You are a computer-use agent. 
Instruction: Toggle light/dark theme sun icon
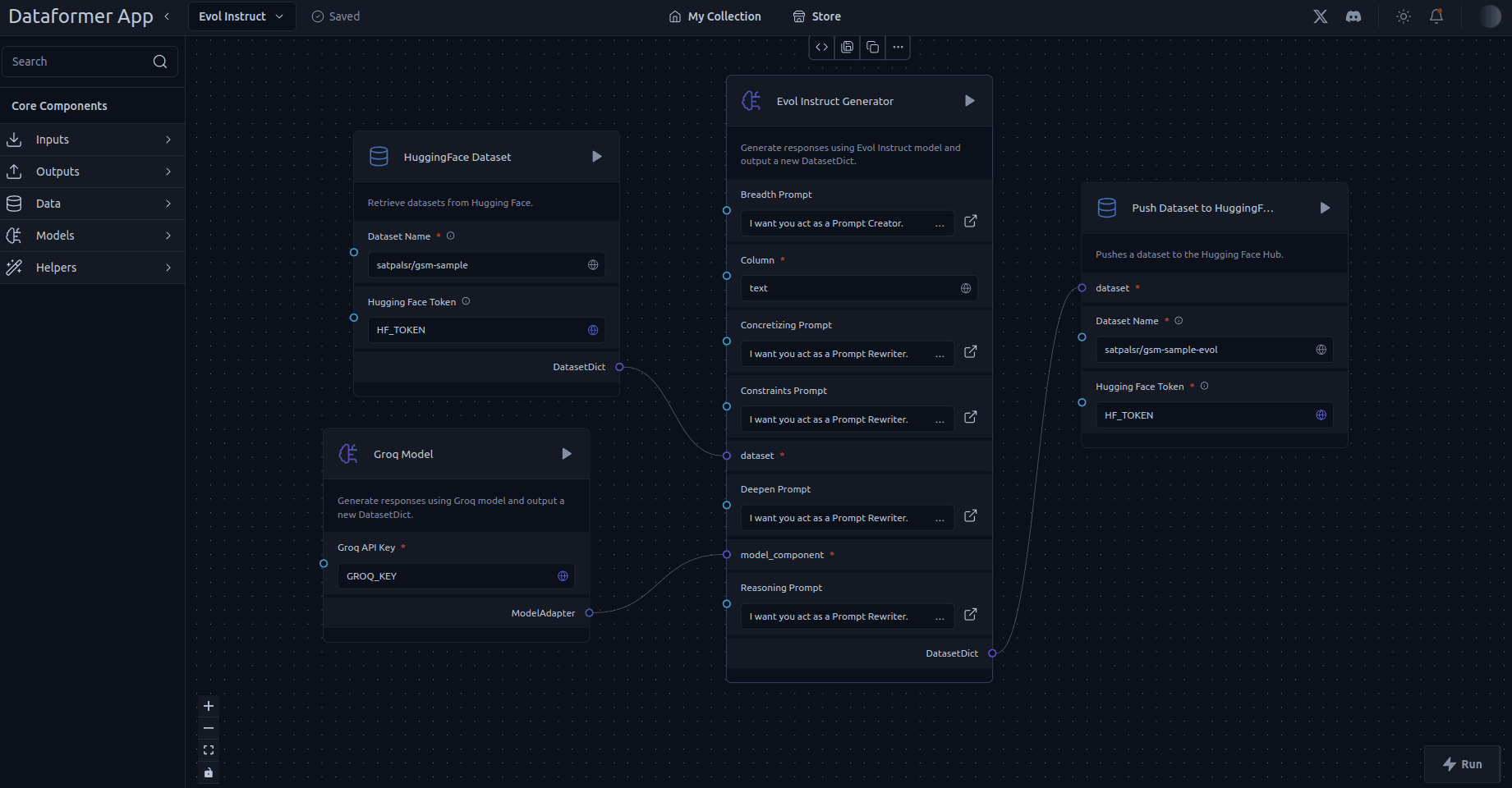[x=1404, y=16]
